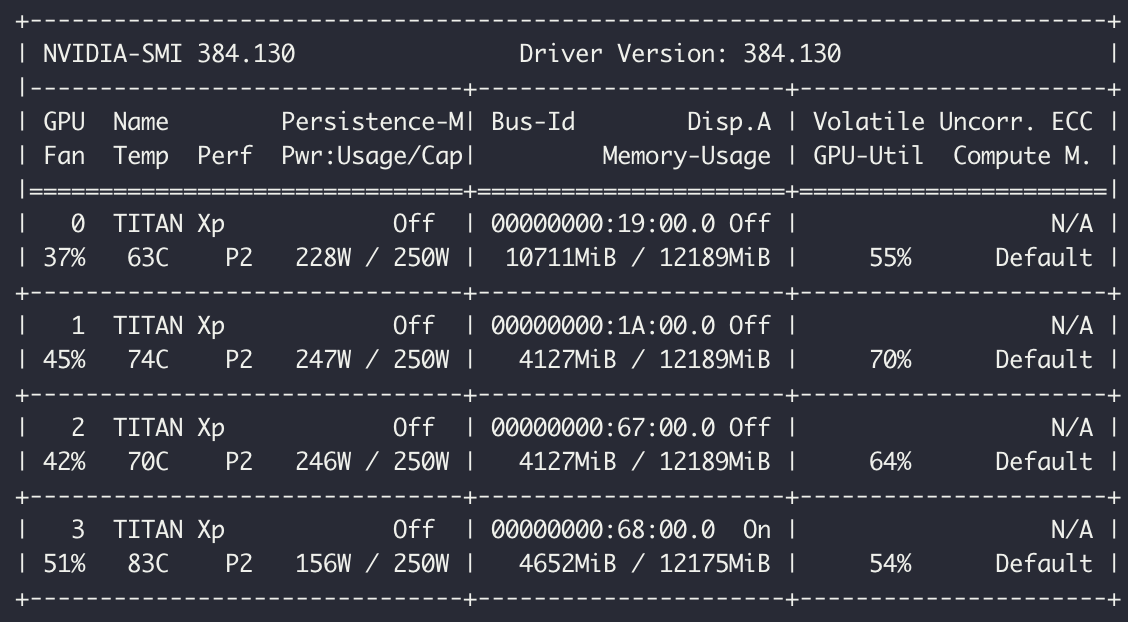Viewport: 1128px width, 622px height.
Task: Click the 'Temp' column header
Action: point(141,156)
